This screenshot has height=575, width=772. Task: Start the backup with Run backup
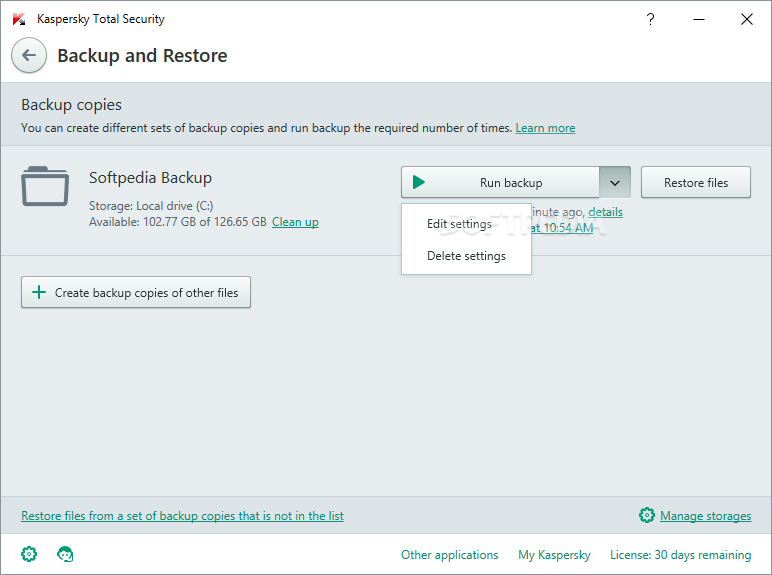pyautogui.click(x=501, y=182)
